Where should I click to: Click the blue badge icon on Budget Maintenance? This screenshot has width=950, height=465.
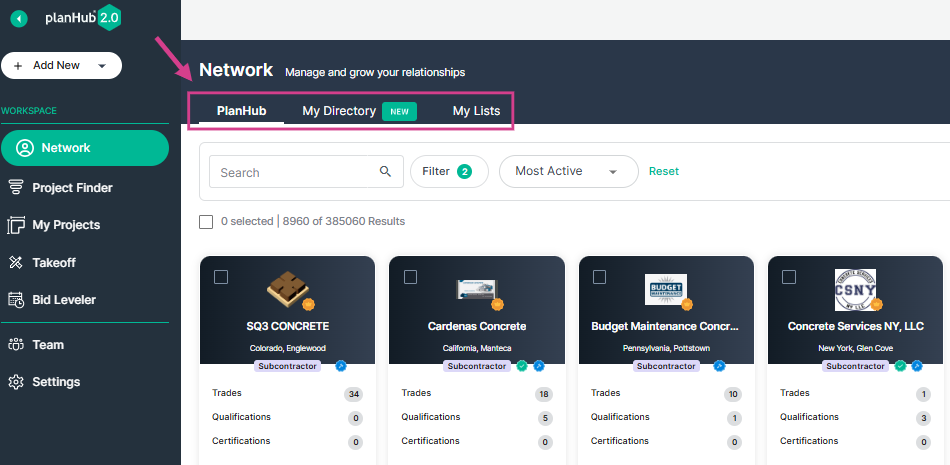[x=719, y=366]
